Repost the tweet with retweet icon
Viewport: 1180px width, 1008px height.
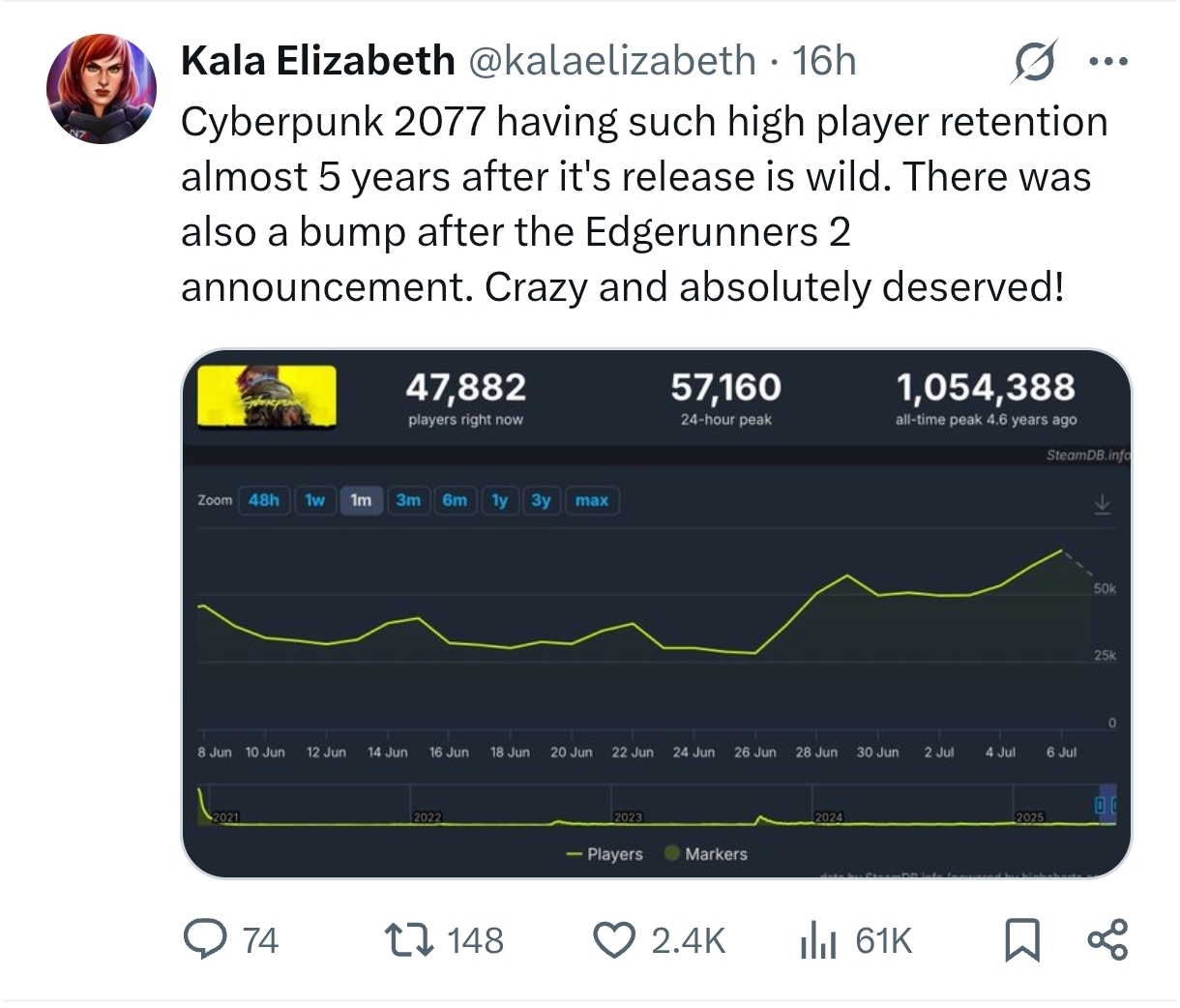pyautogui.click(x=407, y=940)
